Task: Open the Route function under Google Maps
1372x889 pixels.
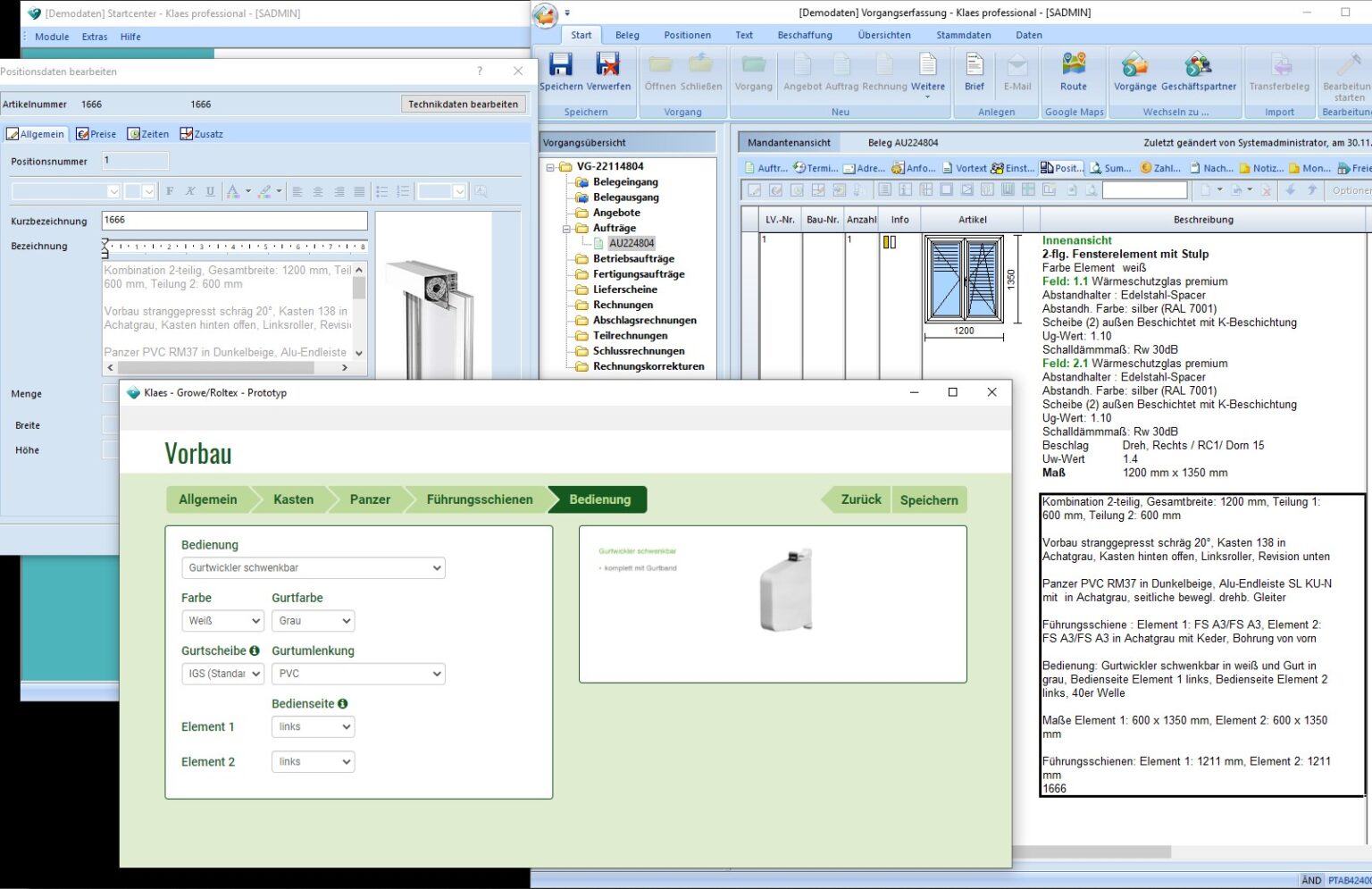Action: pos(1074,71)
